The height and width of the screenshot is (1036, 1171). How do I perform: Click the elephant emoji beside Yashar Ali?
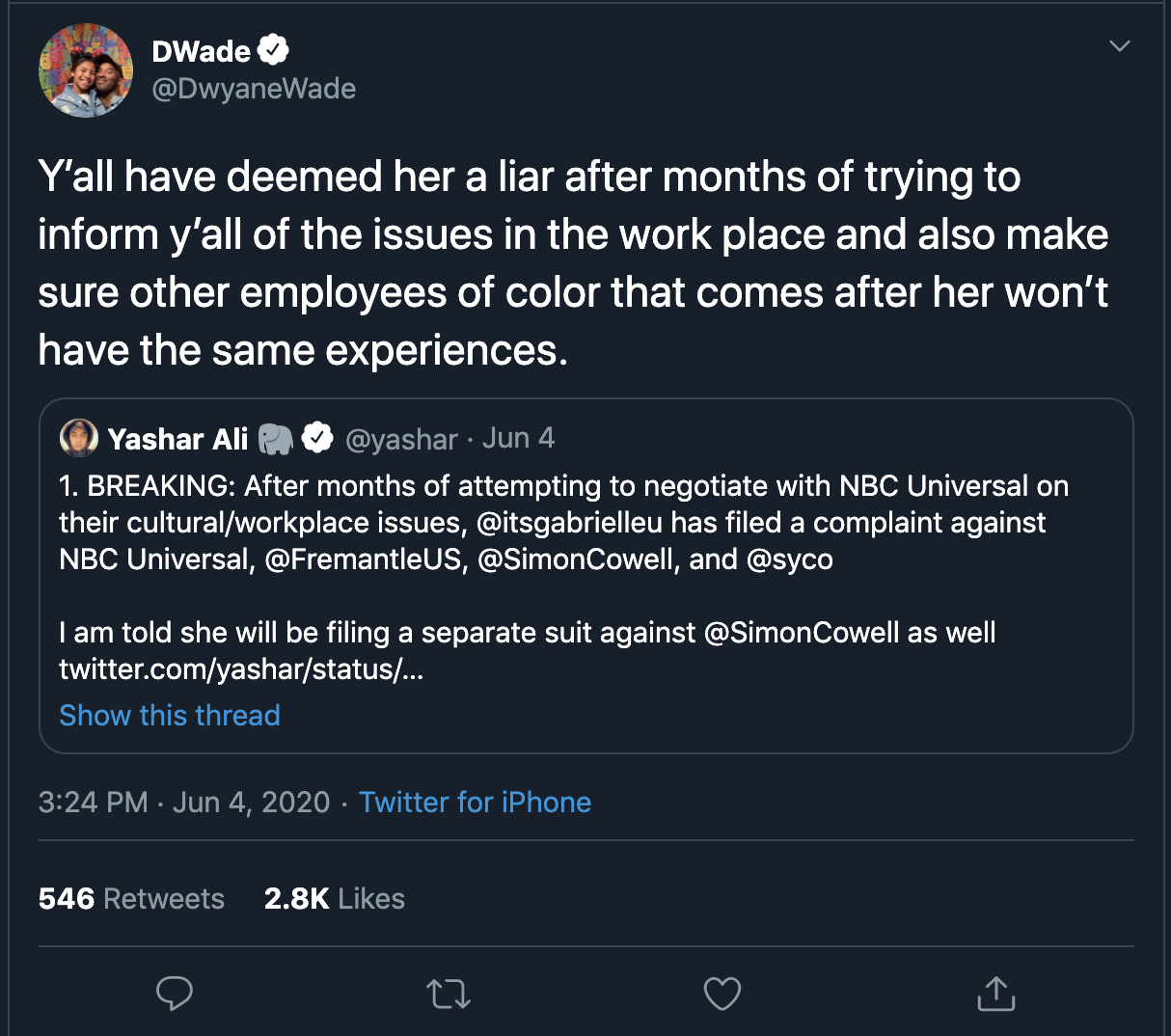point(276,439)
